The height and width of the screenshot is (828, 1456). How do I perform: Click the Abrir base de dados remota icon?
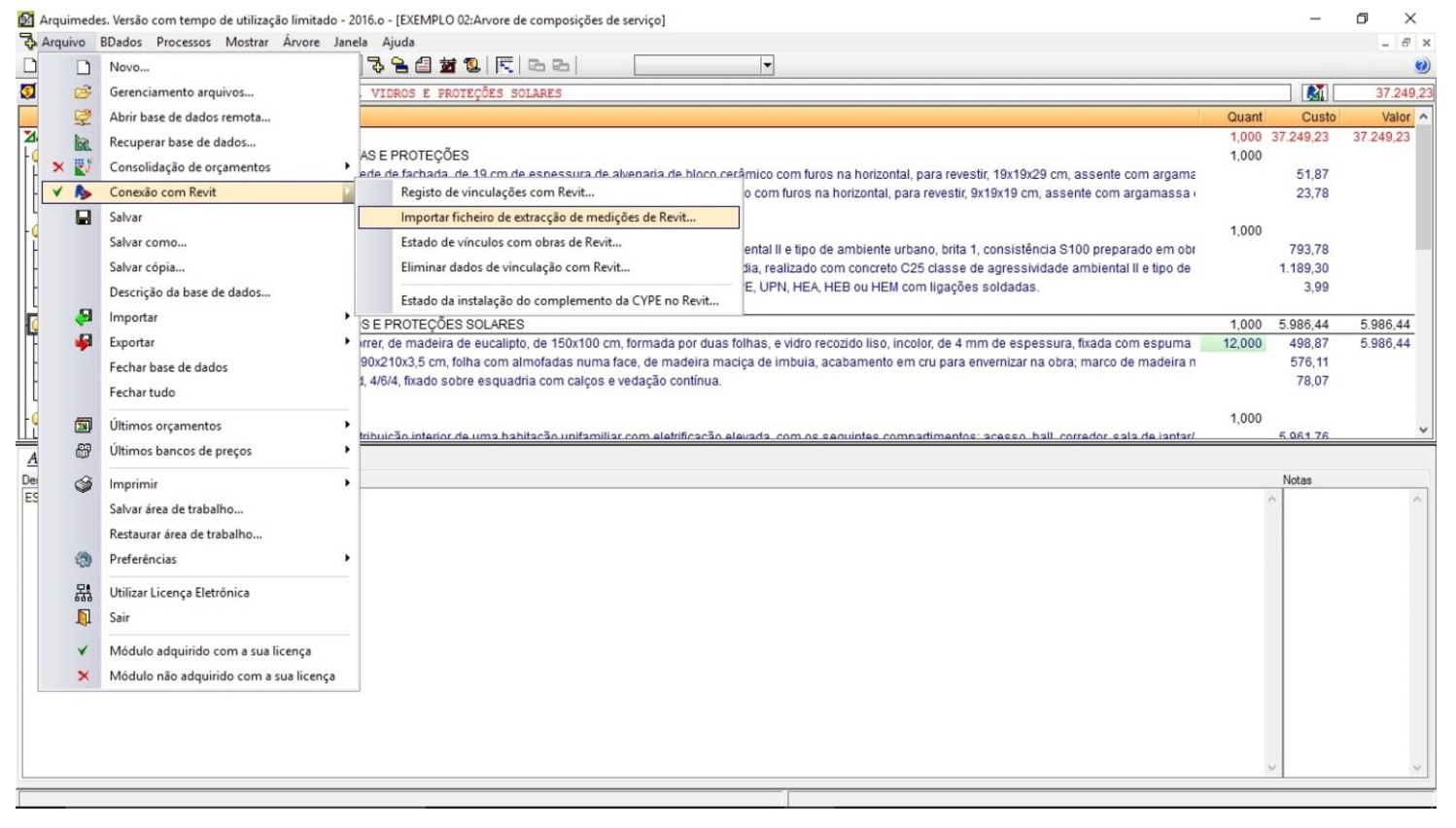point(84,118)
